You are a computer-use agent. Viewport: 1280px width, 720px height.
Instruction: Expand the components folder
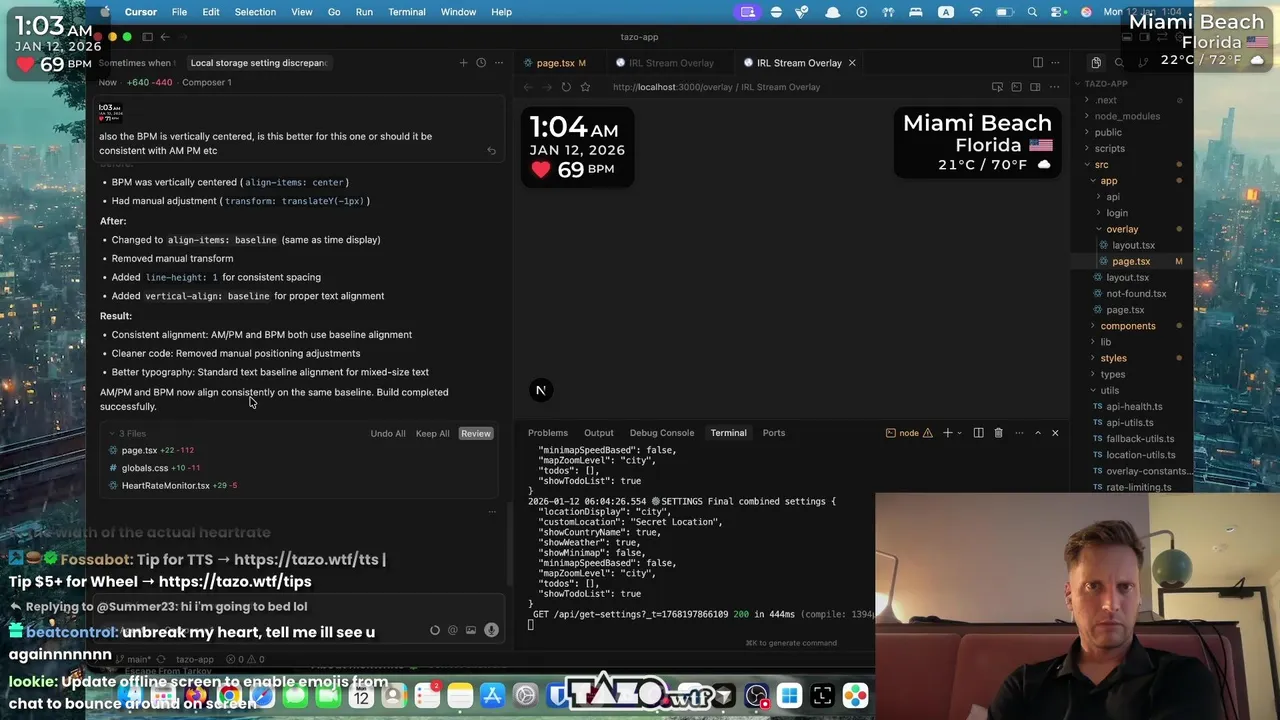coord(1127,326)
